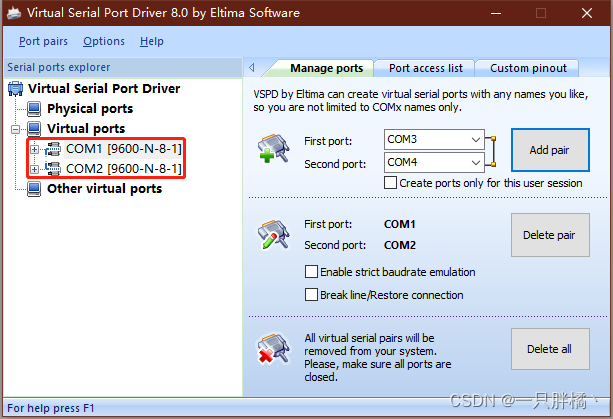Select Other virtual ports in the tree
Viewport: 613px width, 419px height.
(x=104, y=189)
